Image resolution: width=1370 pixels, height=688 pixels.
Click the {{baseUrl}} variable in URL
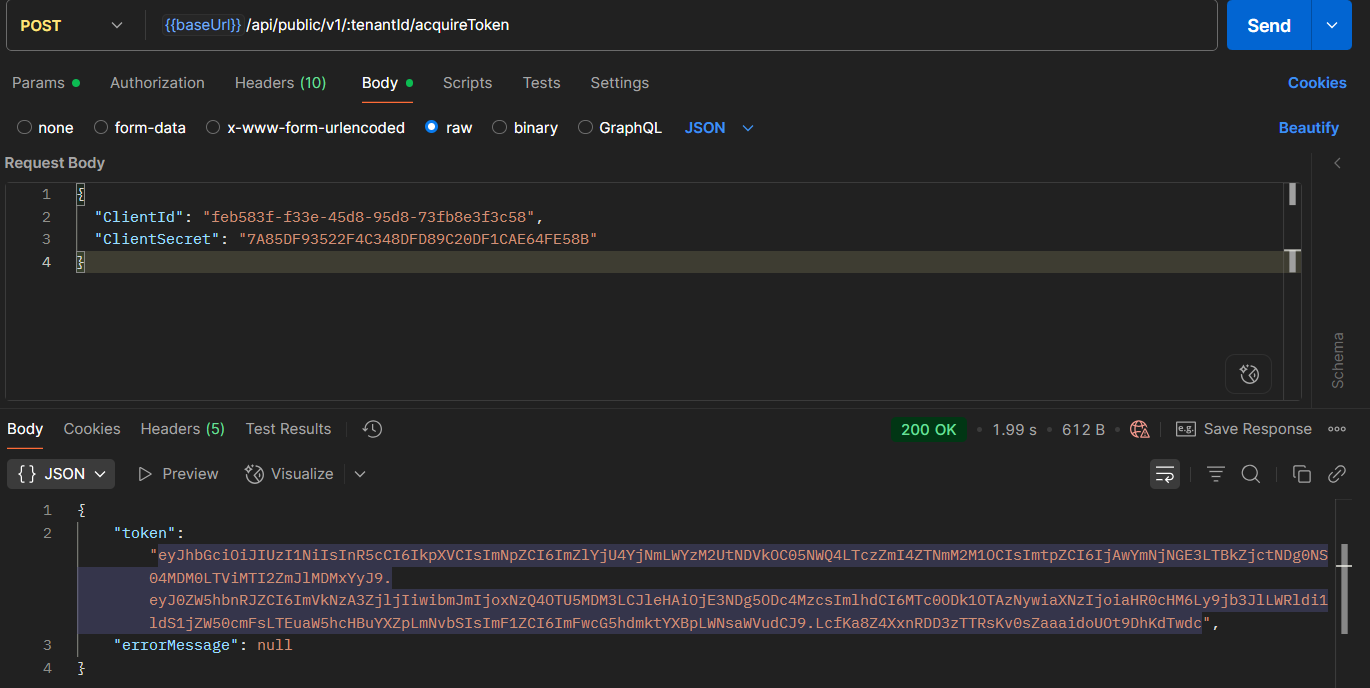pos(202,25)
